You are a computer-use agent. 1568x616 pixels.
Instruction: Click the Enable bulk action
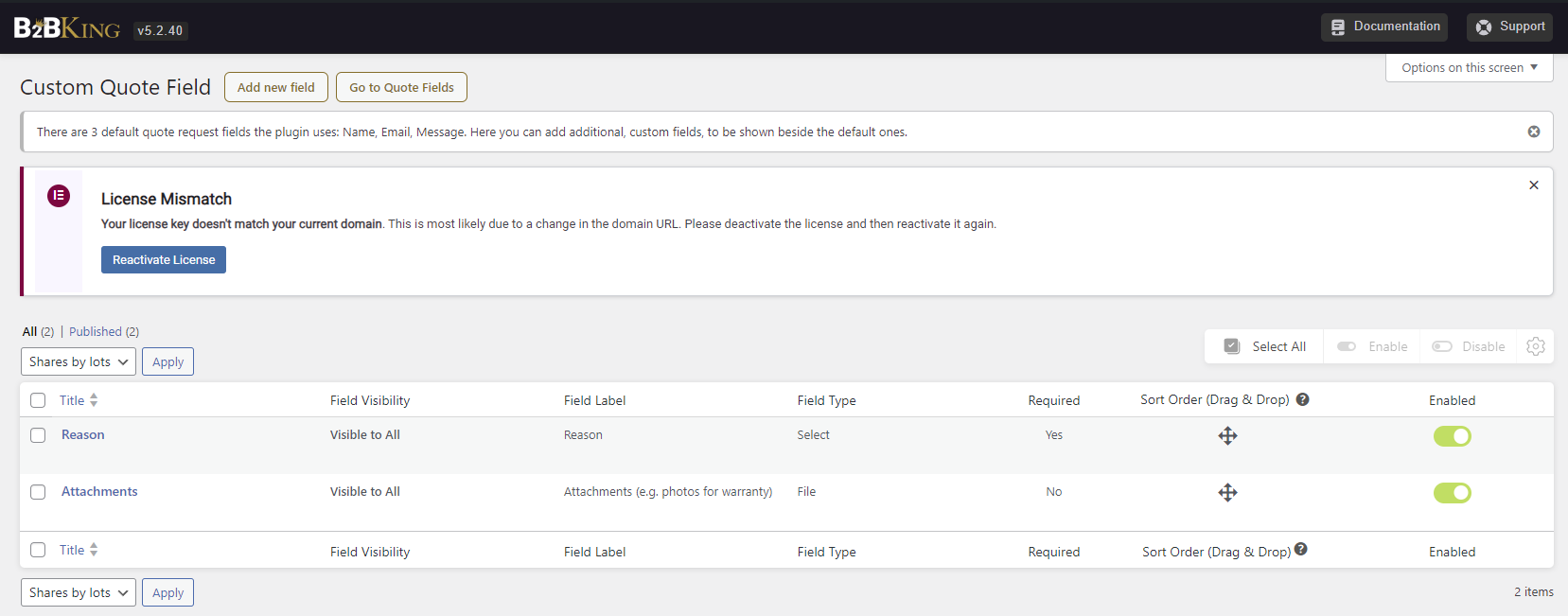click(x=1372, y=346)
